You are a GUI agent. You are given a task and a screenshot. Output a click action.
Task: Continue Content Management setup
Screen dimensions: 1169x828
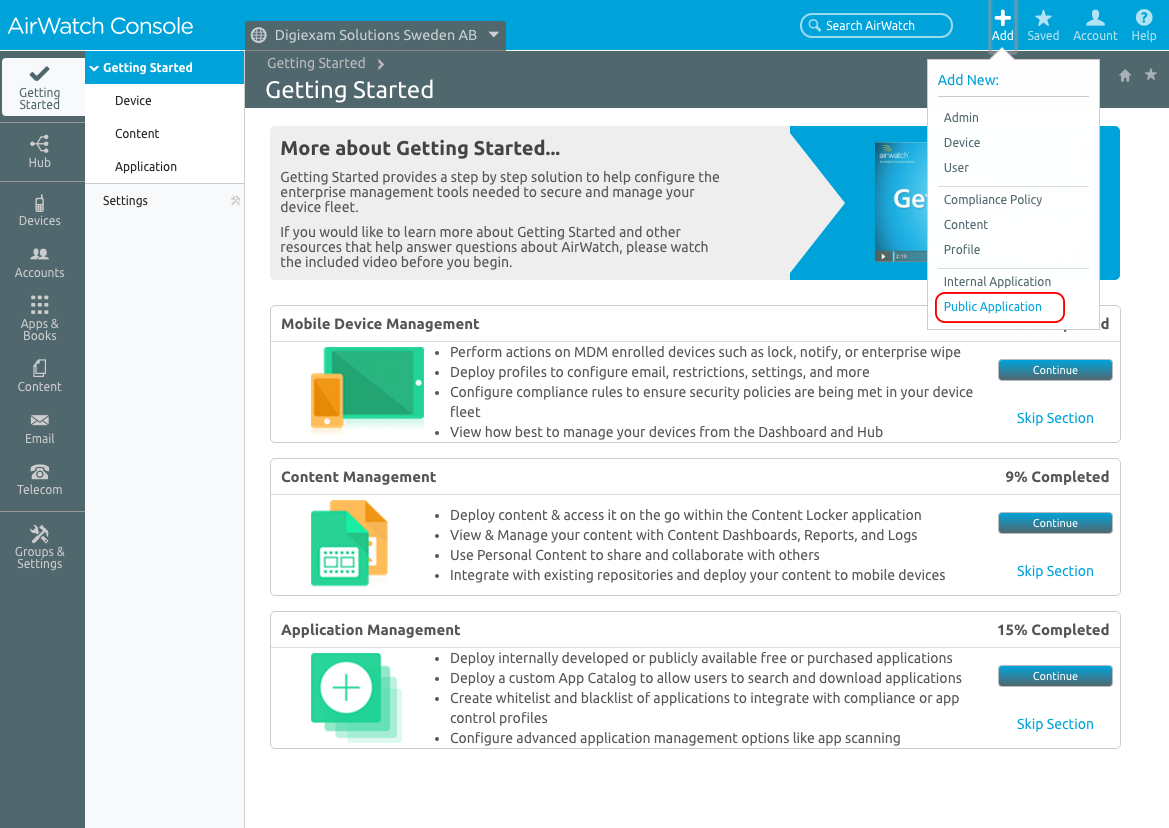pyautogui.click(x=1055, y=523)
